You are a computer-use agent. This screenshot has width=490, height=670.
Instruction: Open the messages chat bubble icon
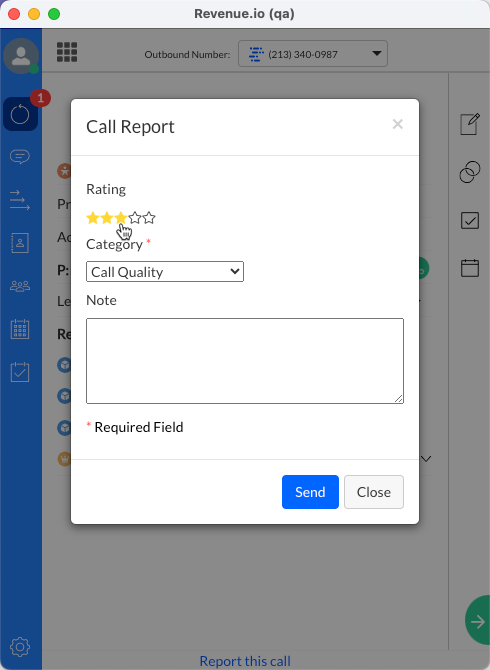click(x=20, y=157)
